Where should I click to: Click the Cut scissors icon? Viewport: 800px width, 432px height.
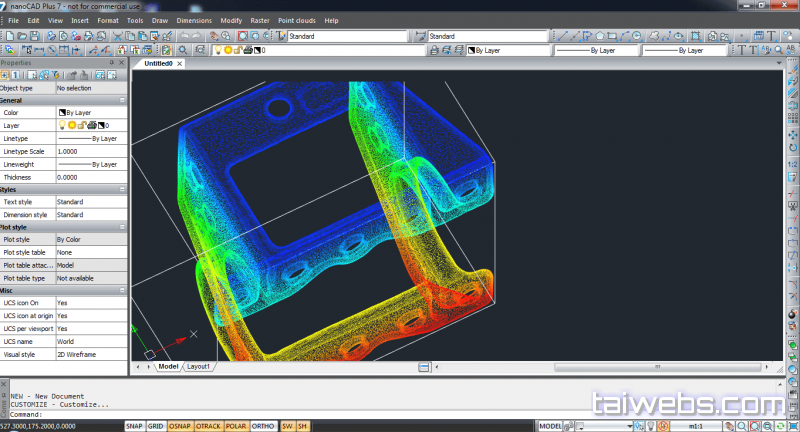coord(119,36)
